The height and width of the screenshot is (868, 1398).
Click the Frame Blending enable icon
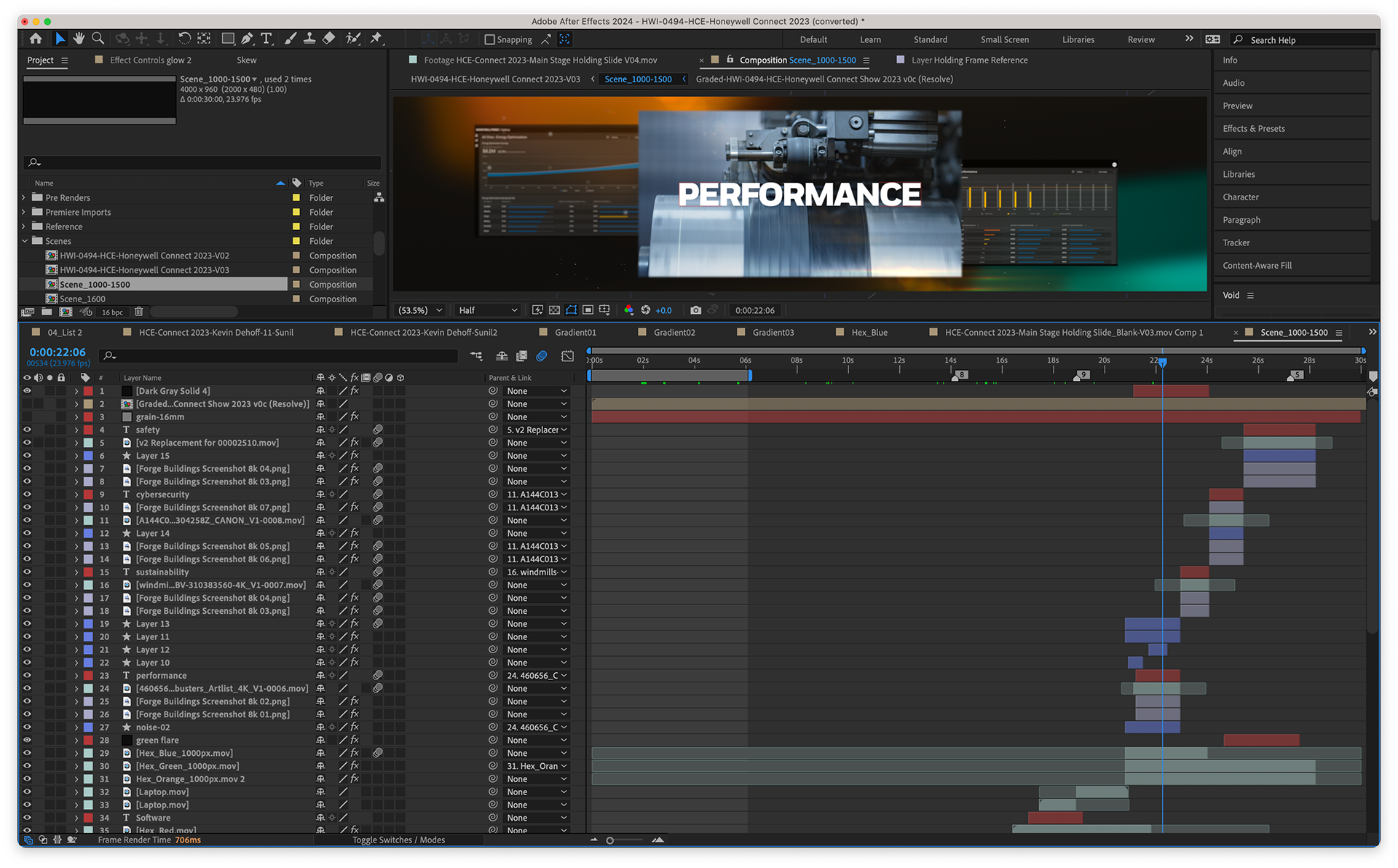[x=521, y=356]
